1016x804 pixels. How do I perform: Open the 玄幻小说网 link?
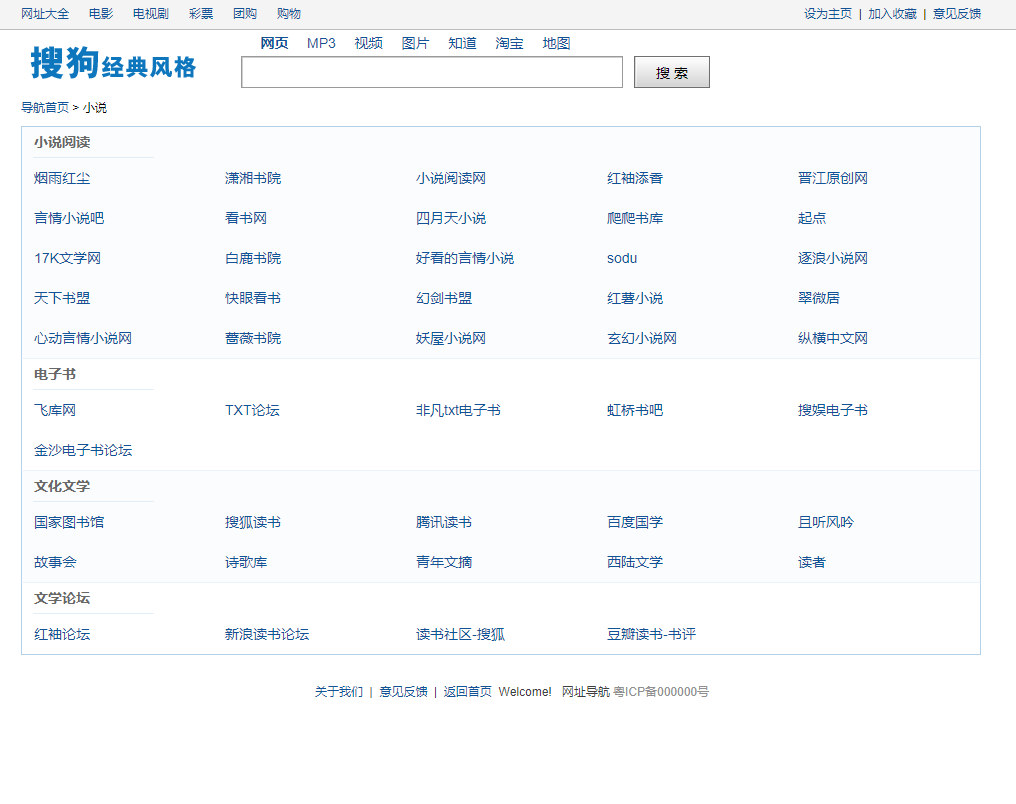[x=642, y=338]
